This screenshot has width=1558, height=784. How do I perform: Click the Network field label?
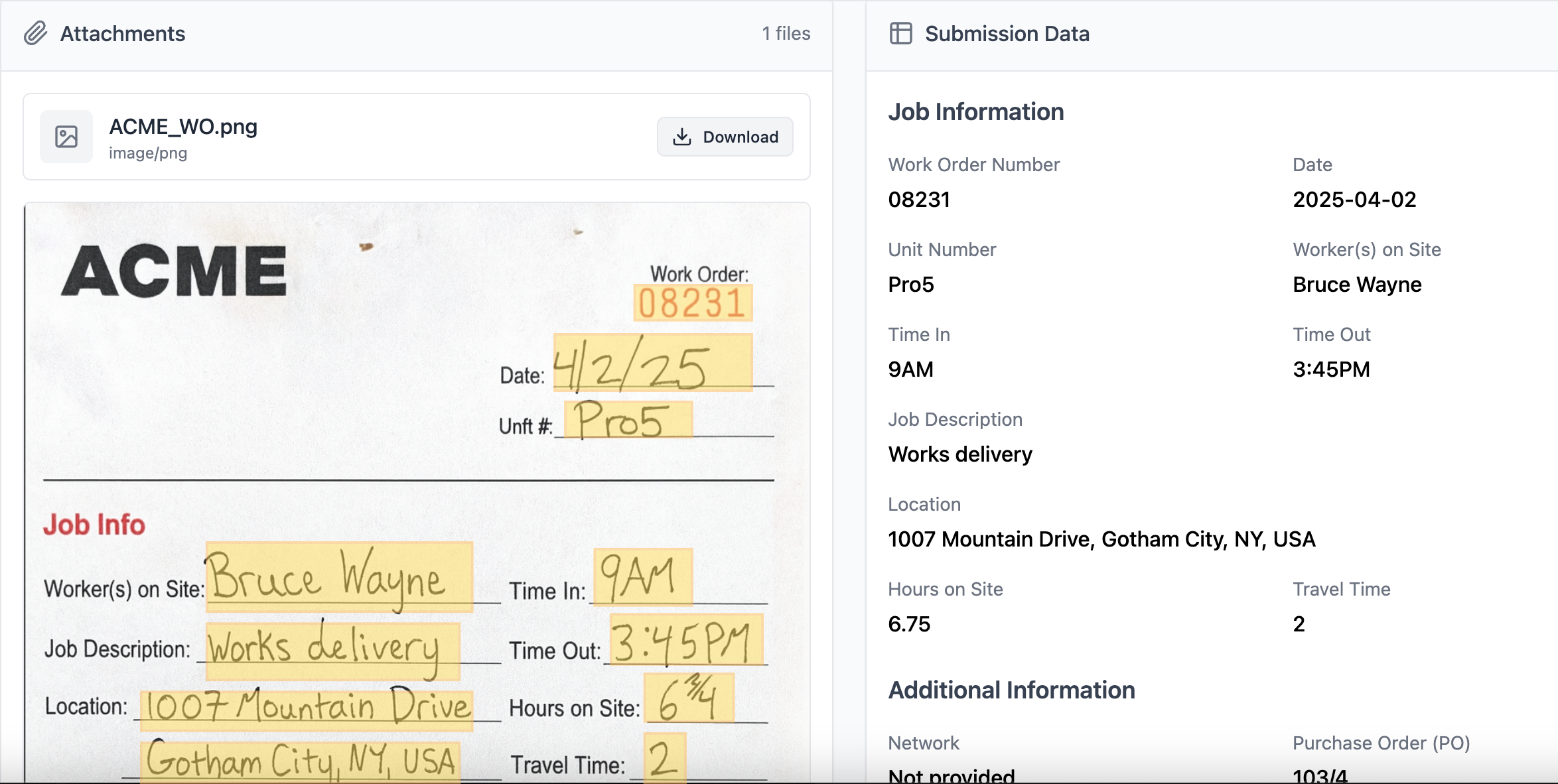tap(924, 743)
